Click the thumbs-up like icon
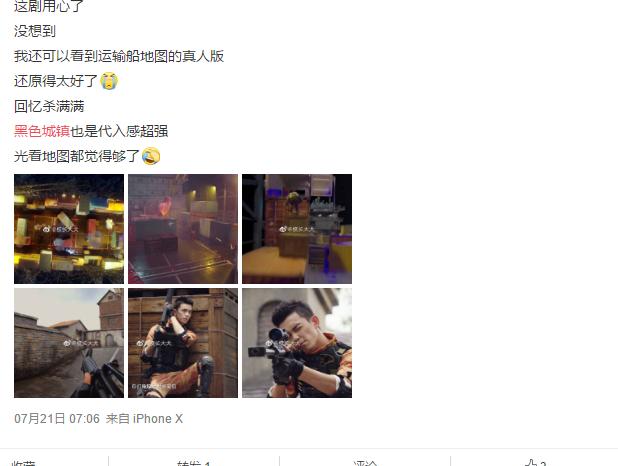Screen dimensions: 618x466 click(531, 463)
